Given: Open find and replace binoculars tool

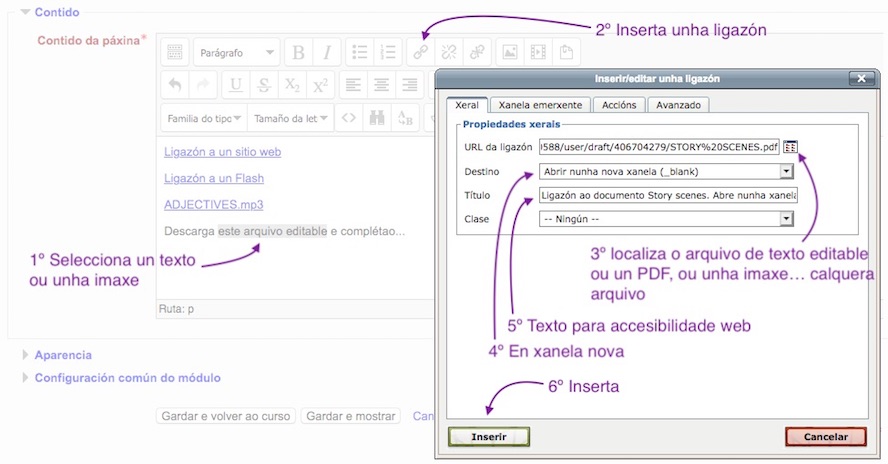Looking at the screenshot, I should tap(377, 118).
